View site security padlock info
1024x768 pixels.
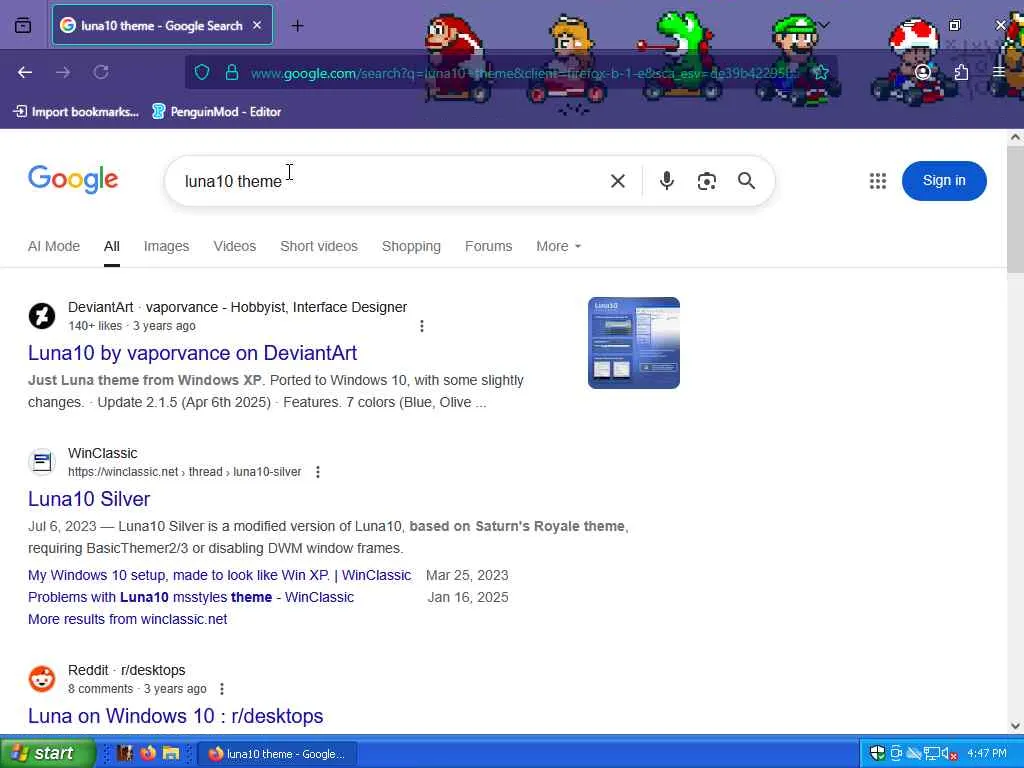[232, 72]
